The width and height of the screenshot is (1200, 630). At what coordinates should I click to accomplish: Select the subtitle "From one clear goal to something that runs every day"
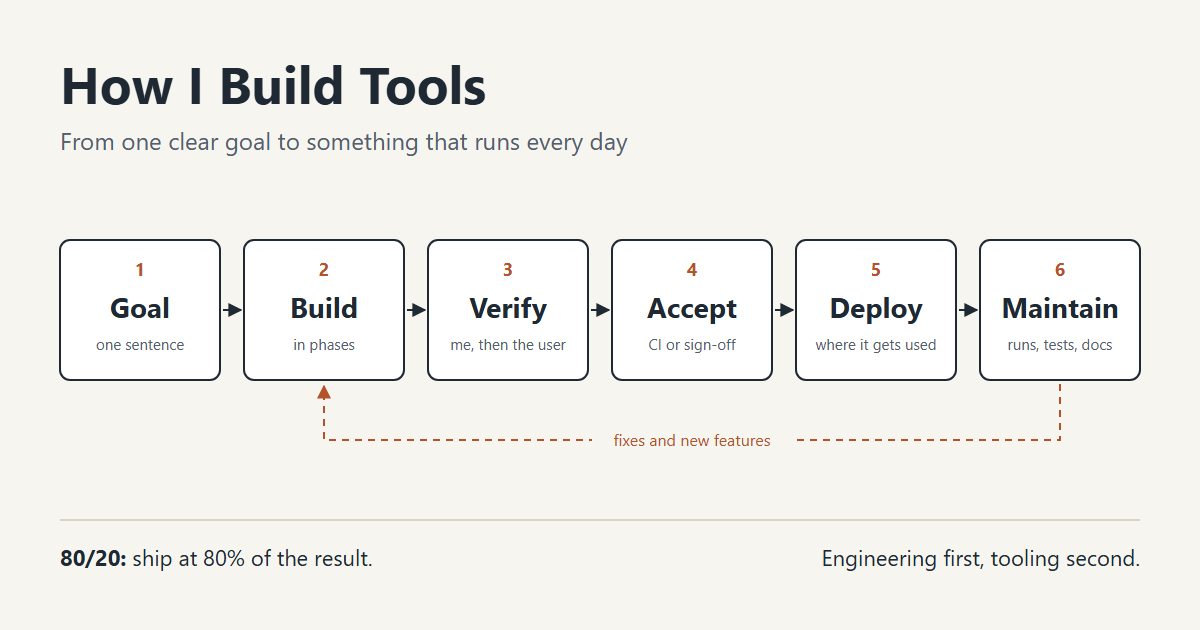[344, 142]
